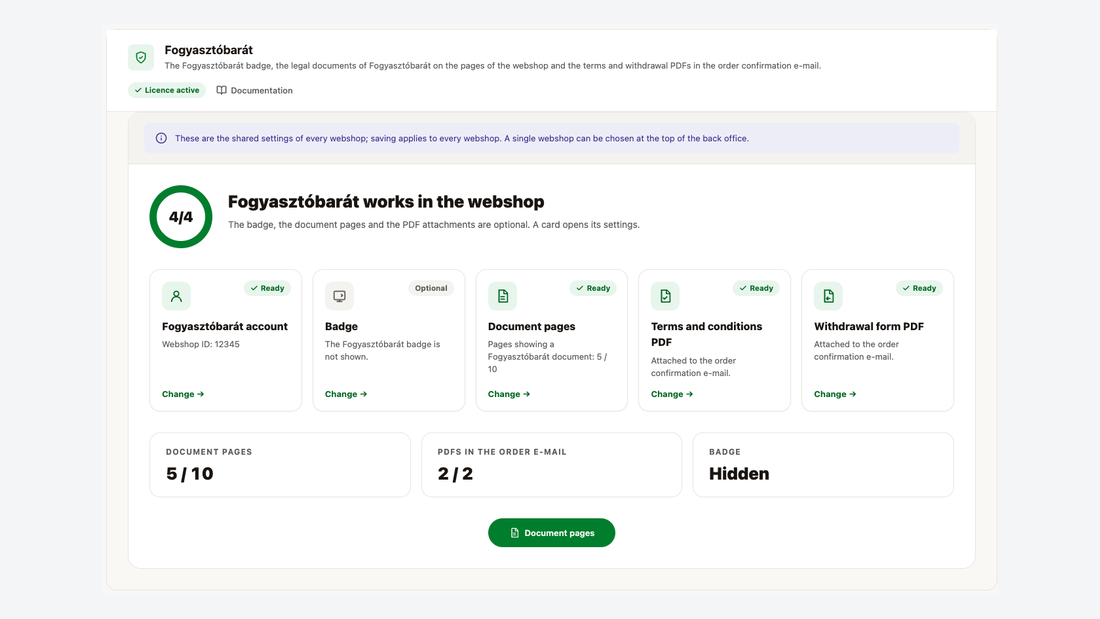
Task: Open the Documentation link
Action: (x=254, y=91)
